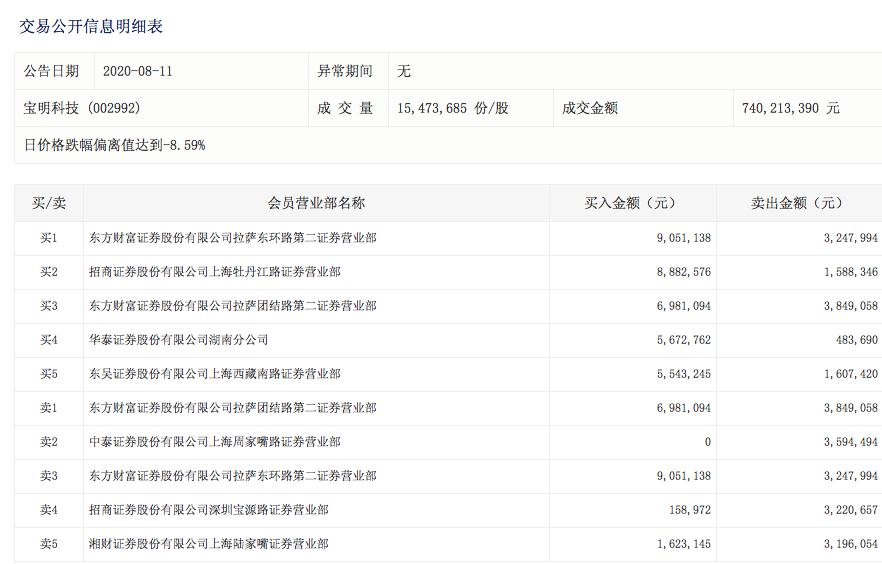Click buy amount 9,051,138 in 买1 row

click(x=683, y=238)
